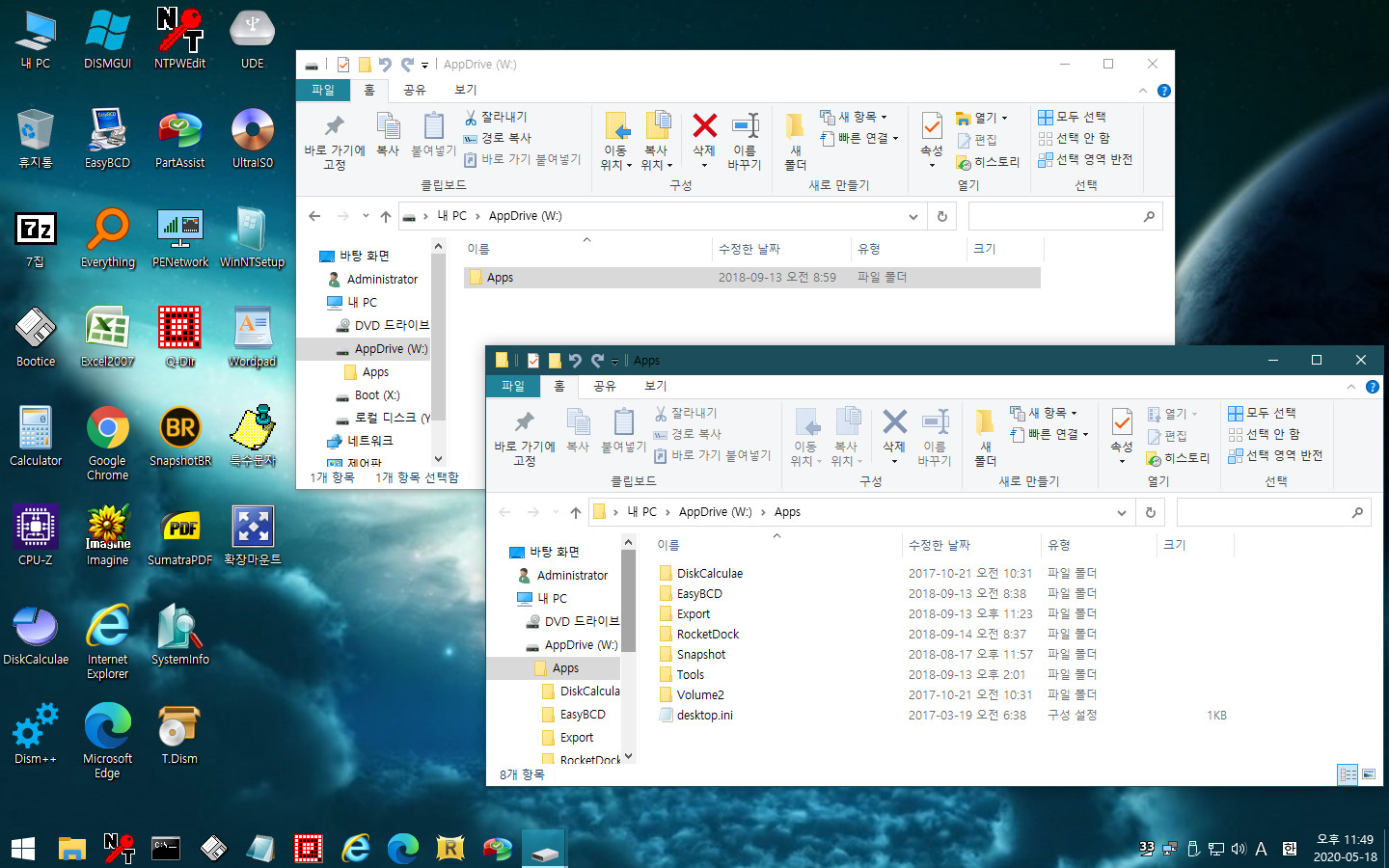Select Boot (X:) in AppDrive window tree
Viewport: 1389px width, 868px height.
point(376,395)
